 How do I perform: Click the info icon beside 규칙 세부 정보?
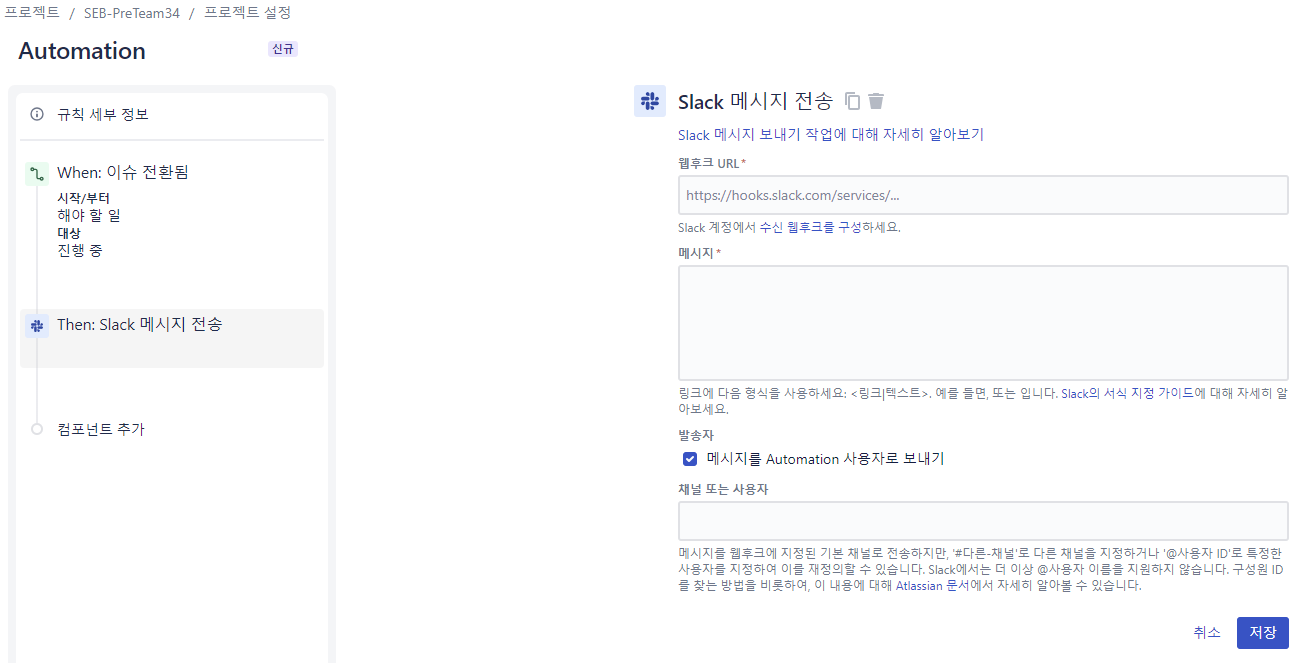pos(37,114)
